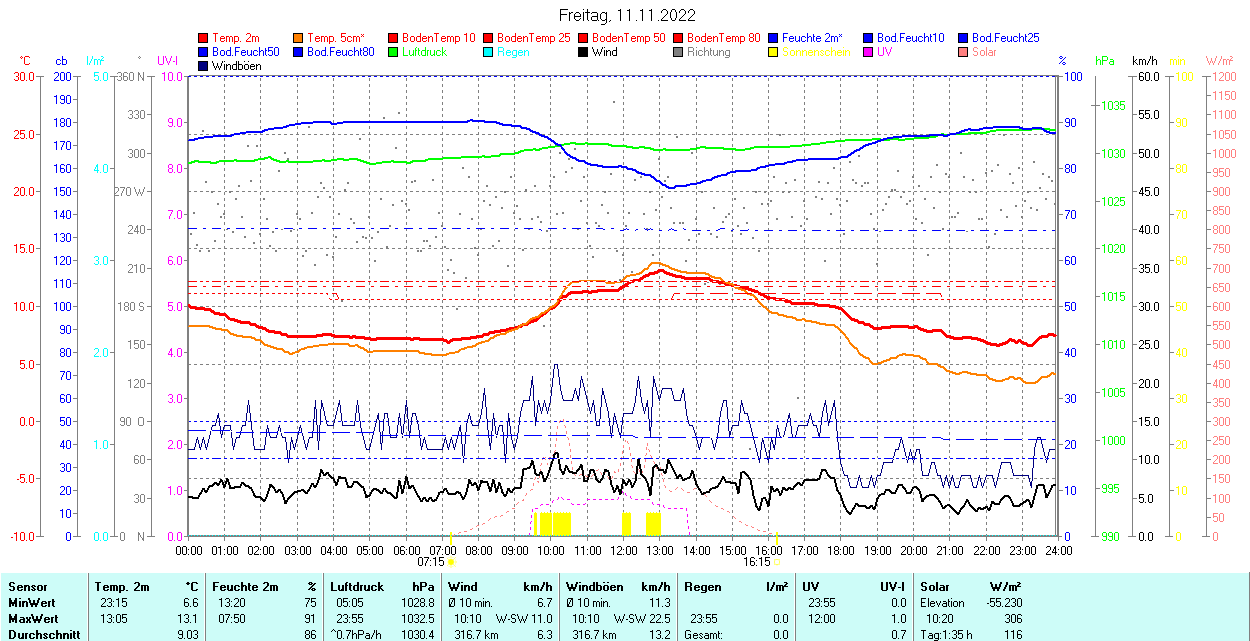This screenshot has width=1250, height=641.
Task: Click the yellow Sonnenschein legend swatch
Action: tap(773, 52)
